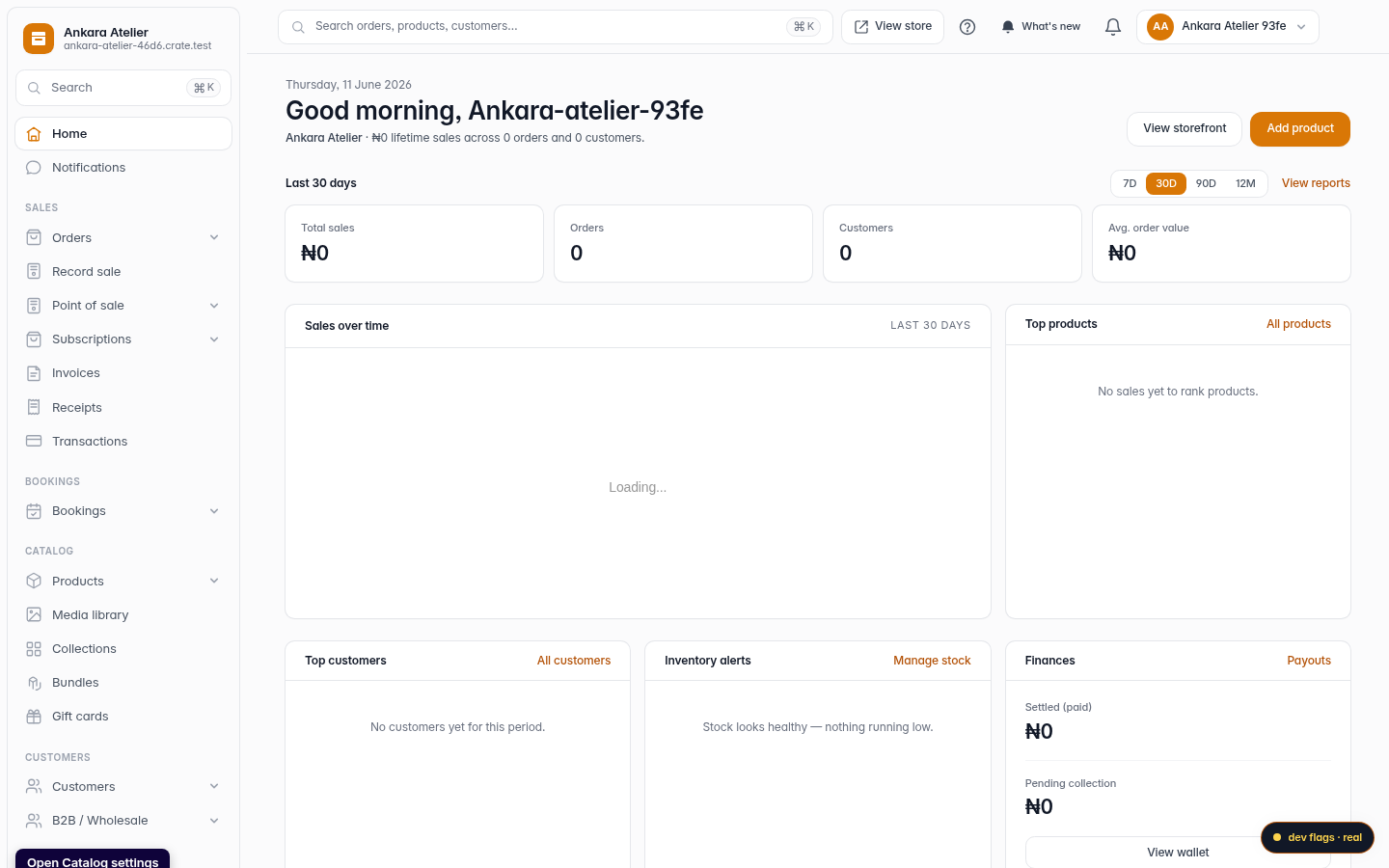Click the notification bell icon in top bar
Viewport: 1389px width, 868px height.
(1113, 27)
